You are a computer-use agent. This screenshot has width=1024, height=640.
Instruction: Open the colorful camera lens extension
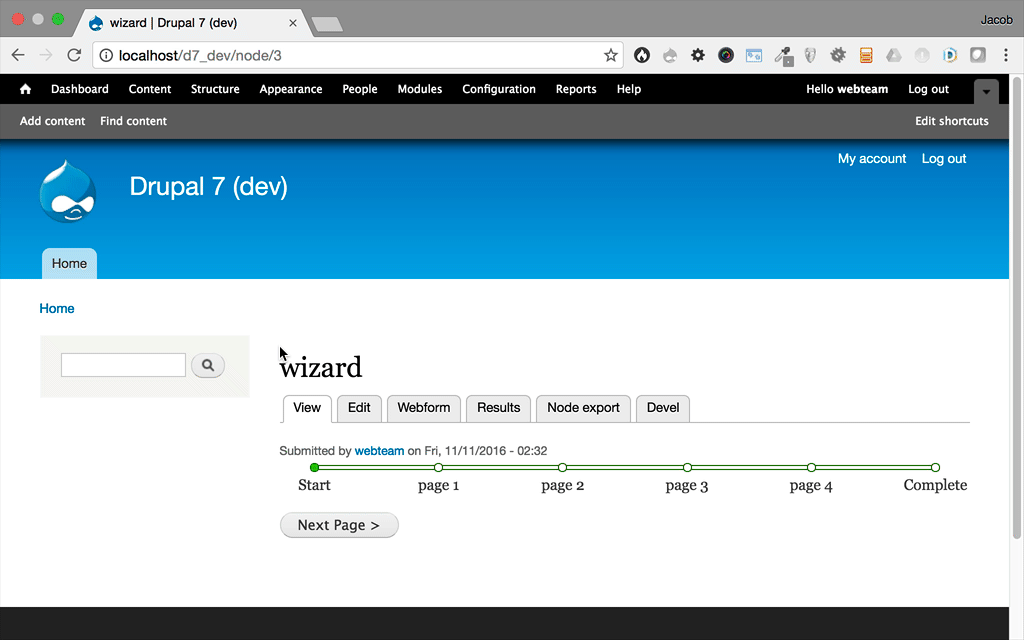(x=726, y=56)
